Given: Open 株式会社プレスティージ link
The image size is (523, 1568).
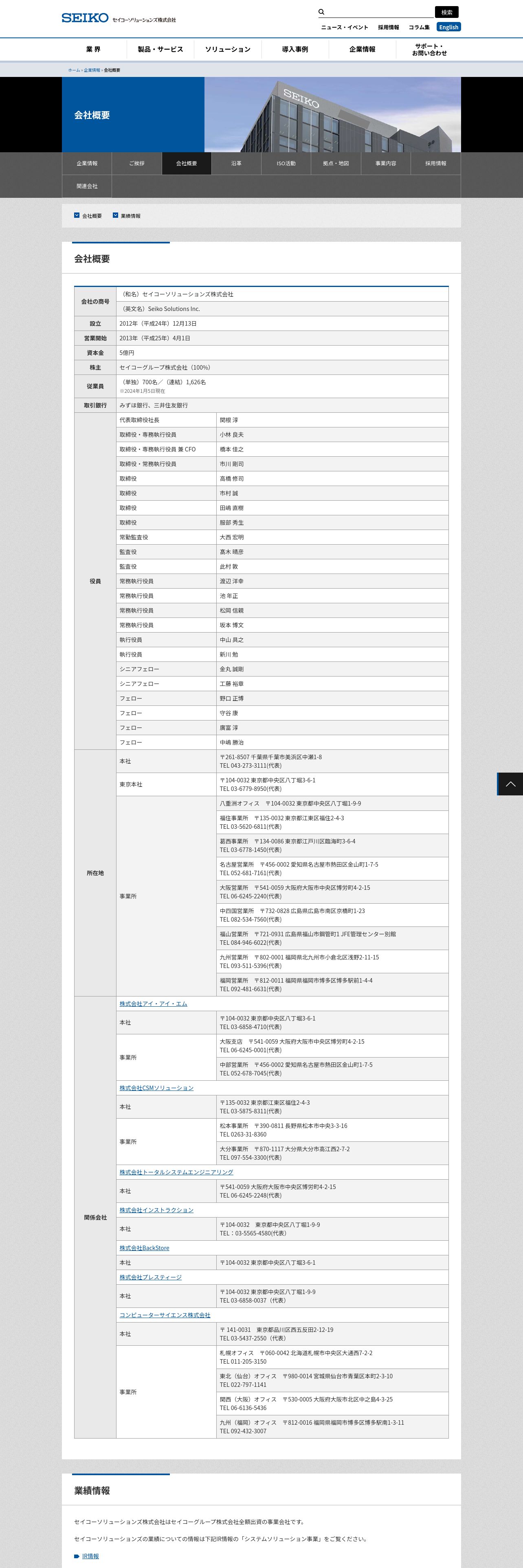Looking at the screenshot, I should coord(150,1277).
